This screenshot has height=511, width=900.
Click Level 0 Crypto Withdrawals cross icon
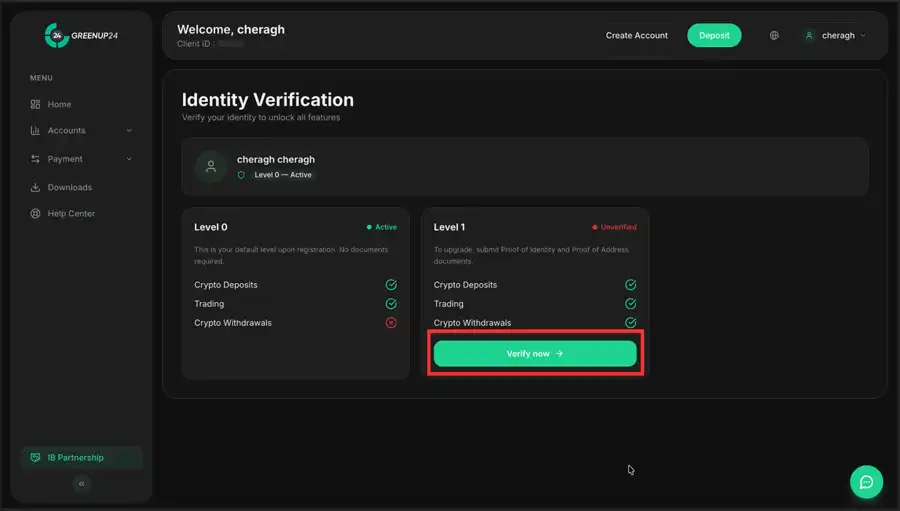coord(391,323)
